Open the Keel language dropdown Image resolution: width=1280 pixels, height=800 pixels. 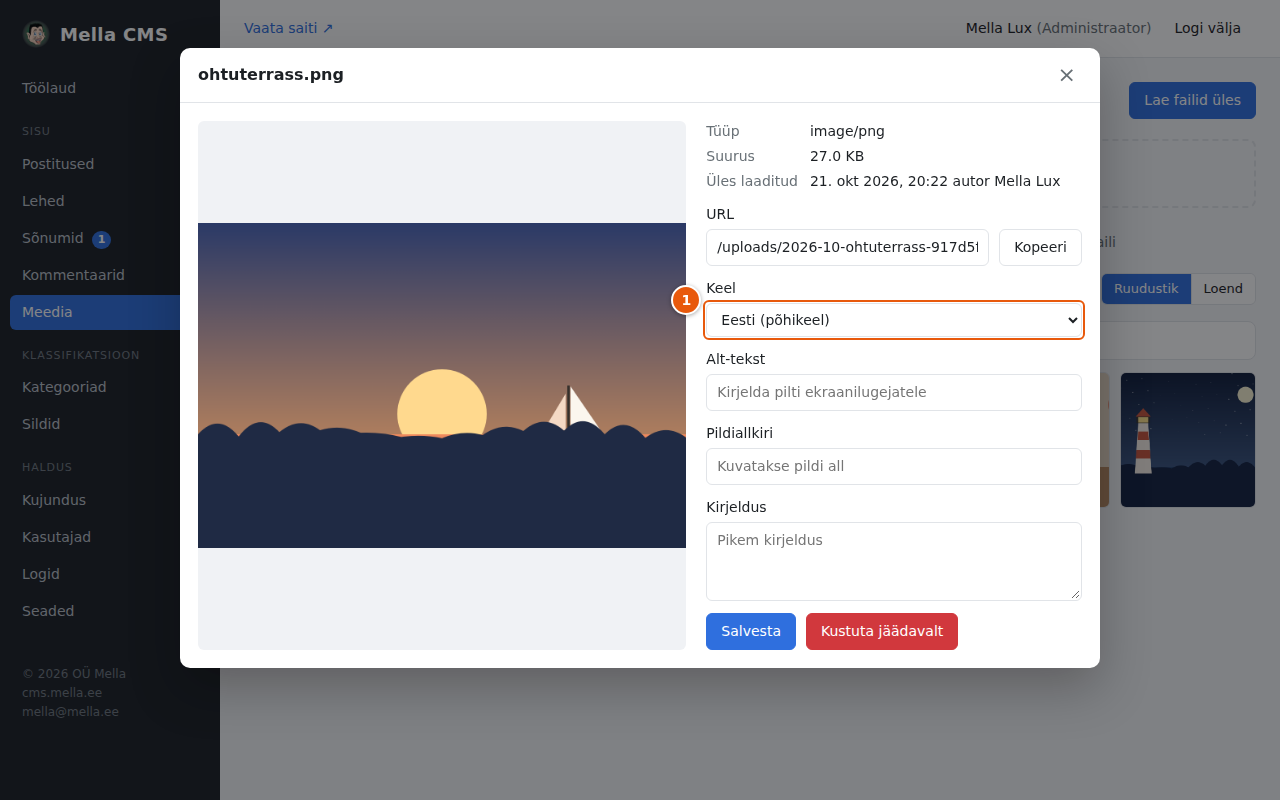coord(894,320)
